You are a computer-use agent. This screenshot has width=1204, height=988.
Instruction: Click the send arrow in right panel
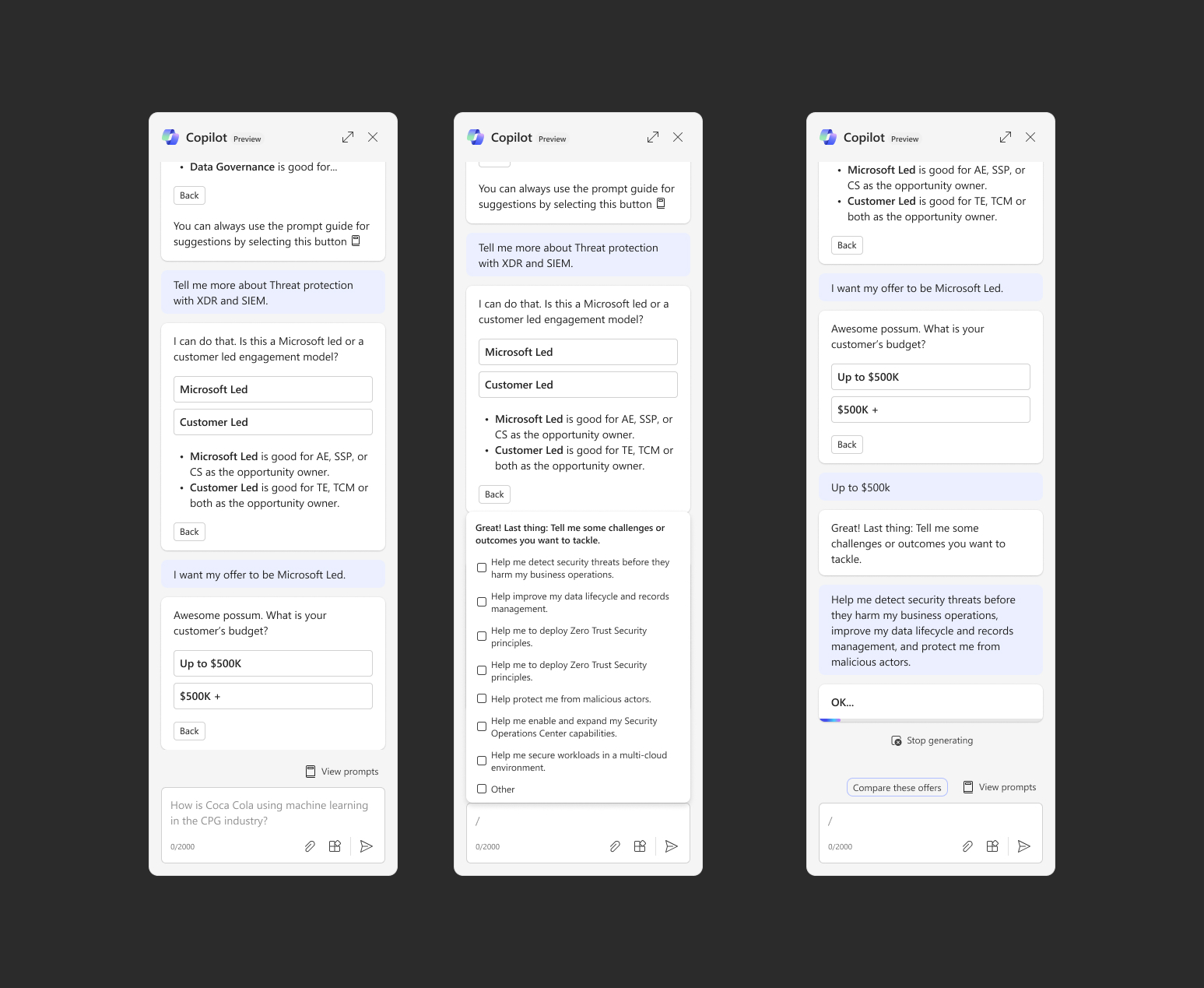(1024, 846)
